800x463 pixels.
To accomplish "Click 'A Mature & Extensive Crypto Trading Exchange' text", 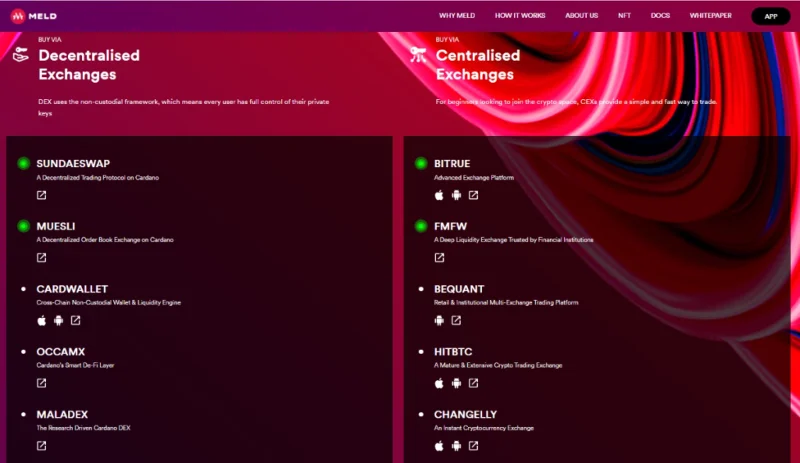I will pyautogui.click(x=498, y=365).
